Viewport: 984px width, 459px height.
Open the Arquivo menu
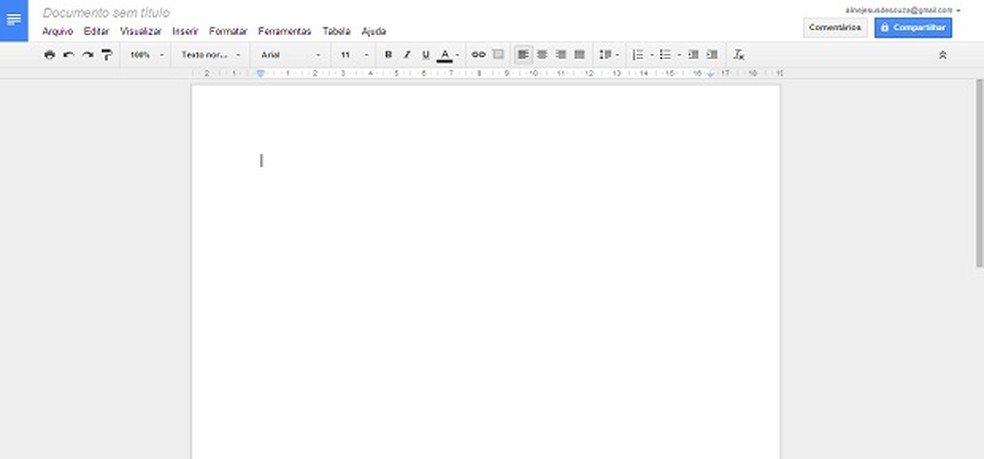pos(58,31)
